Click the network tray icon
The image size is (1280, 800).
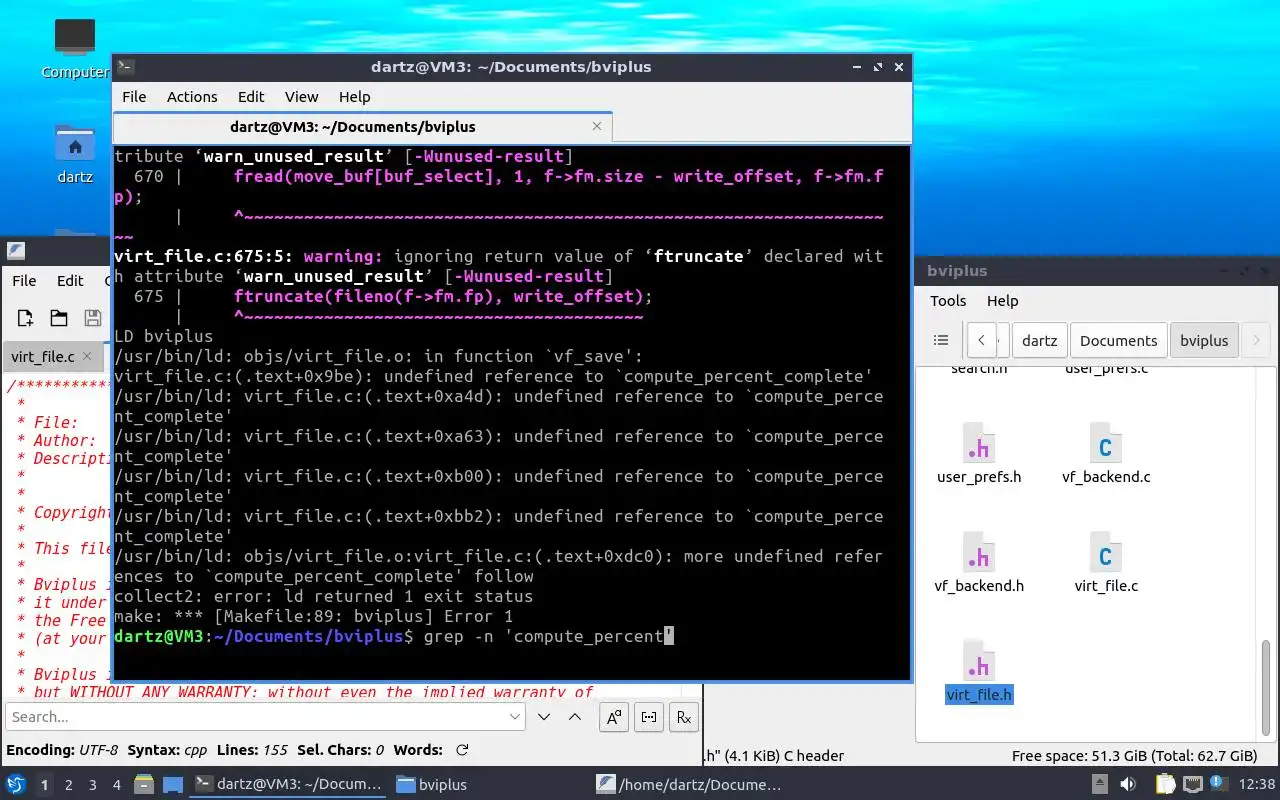click(1193, 785)
